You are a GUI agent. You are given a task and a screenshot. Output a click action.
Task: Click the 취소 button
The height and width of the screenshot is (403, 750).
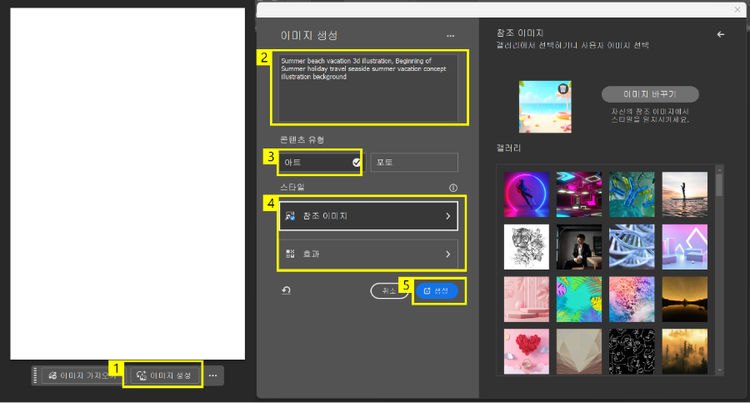tap(389, 291)
